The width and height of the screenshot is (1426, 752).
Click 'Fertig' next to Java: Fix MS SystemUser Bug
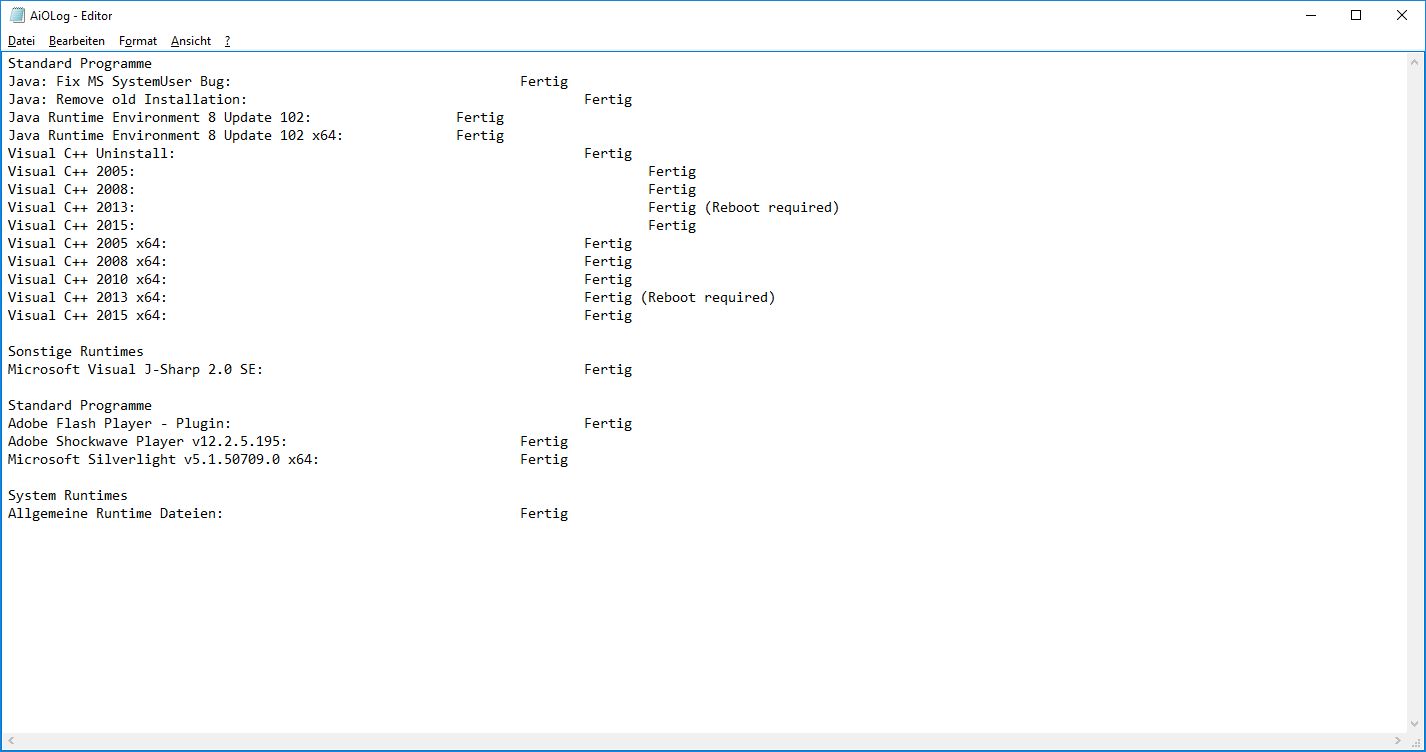coord(544,82)
